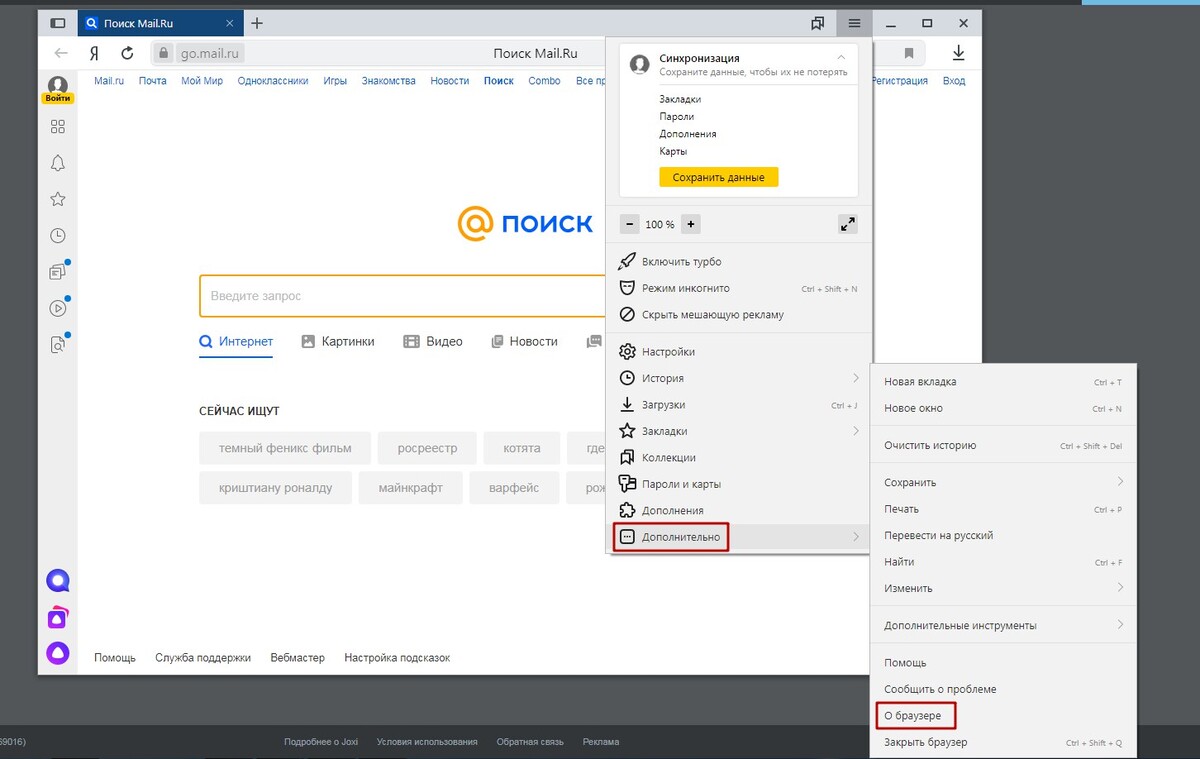The width and height of the screenshot is (1200, 759).
Task: Open history clock in sidebar
Action: (58, 236)
